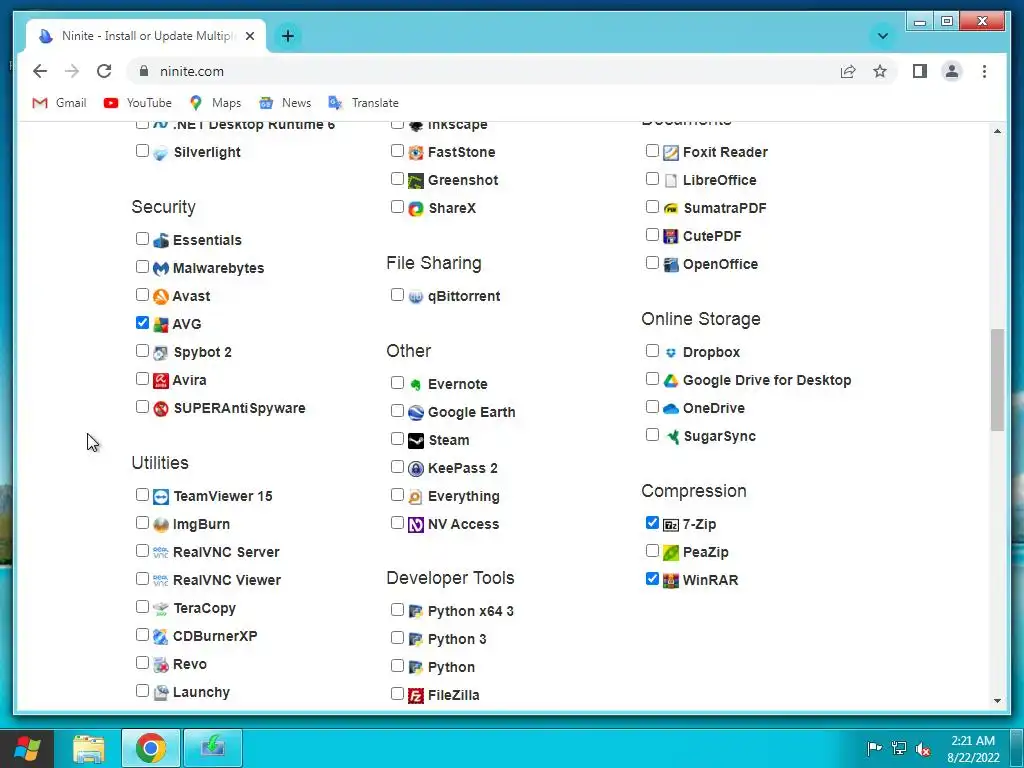Click the Google Drive for Desktop icon

click(671, 381)
